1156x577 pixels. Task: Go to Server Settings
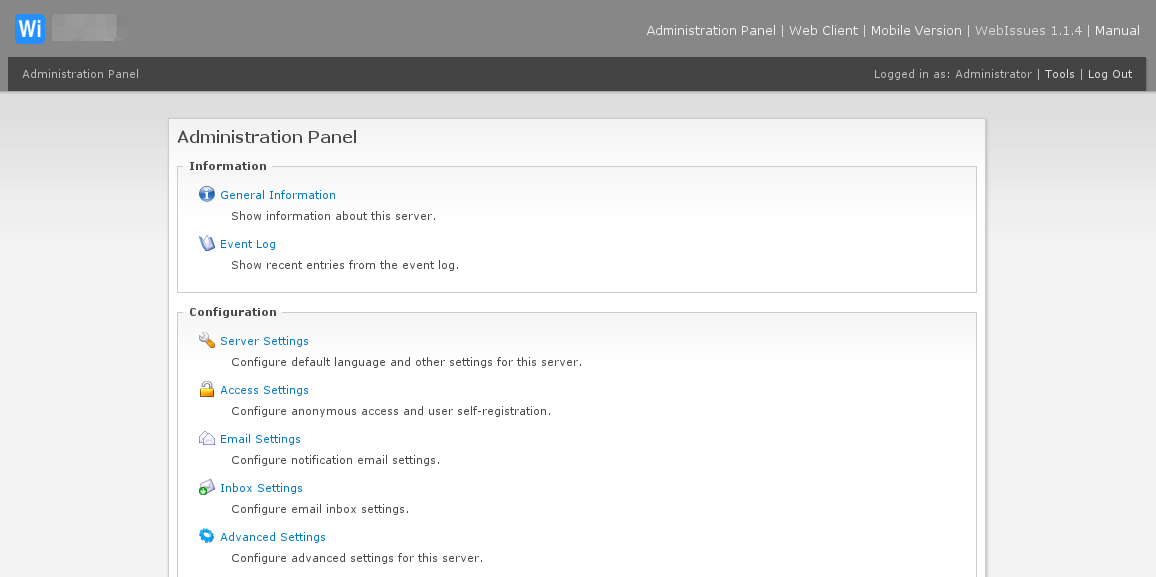tap(264, 341)
